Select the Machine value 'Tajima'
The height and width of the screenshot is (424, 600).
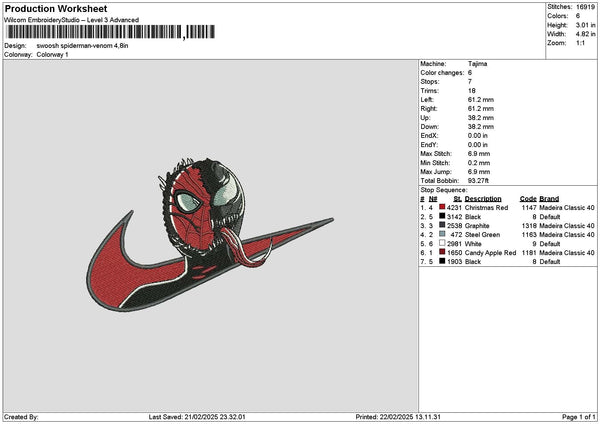click(x=477, y=64)
